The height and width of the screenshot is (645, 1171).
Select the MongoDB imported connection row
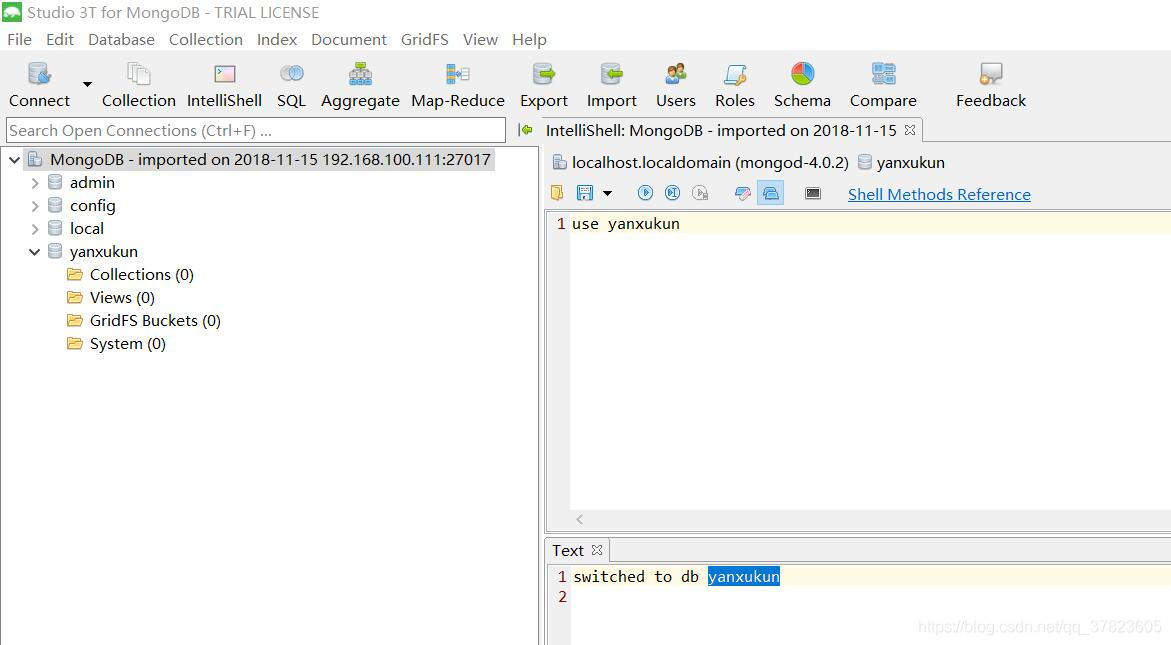click(259, 160)
